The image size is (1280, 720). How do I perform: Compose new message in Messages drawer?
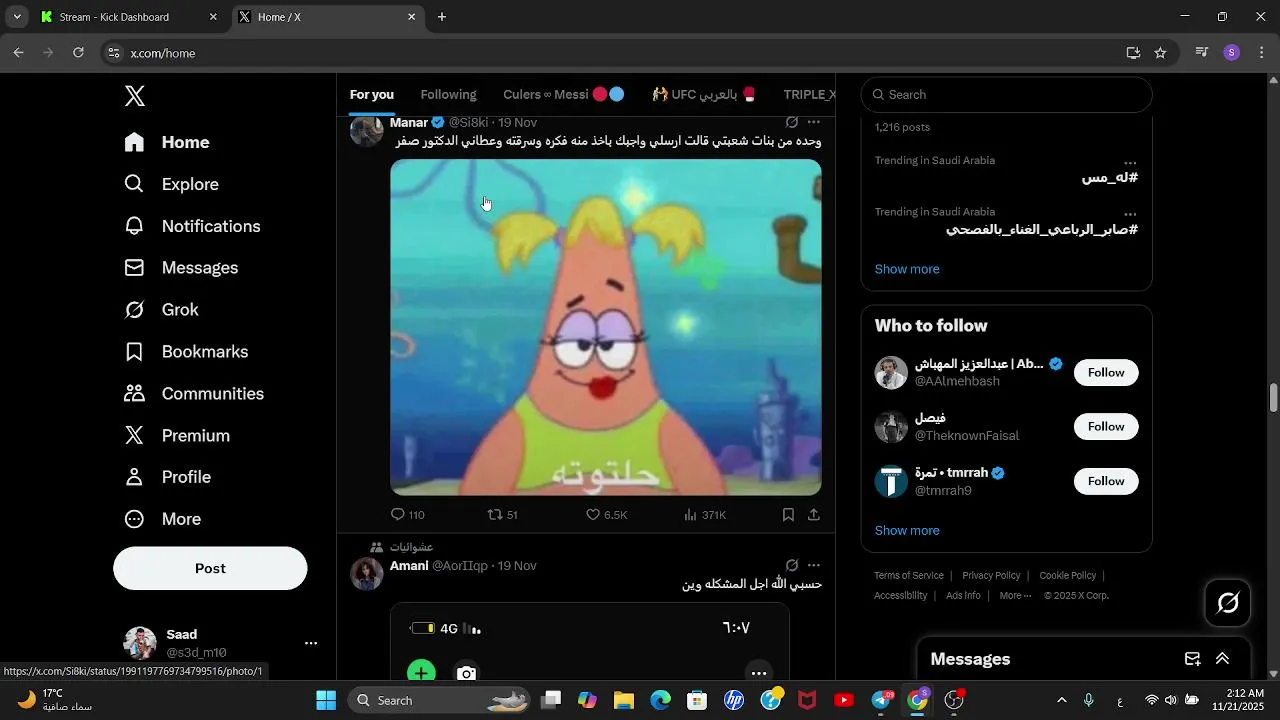[1193, 659]
